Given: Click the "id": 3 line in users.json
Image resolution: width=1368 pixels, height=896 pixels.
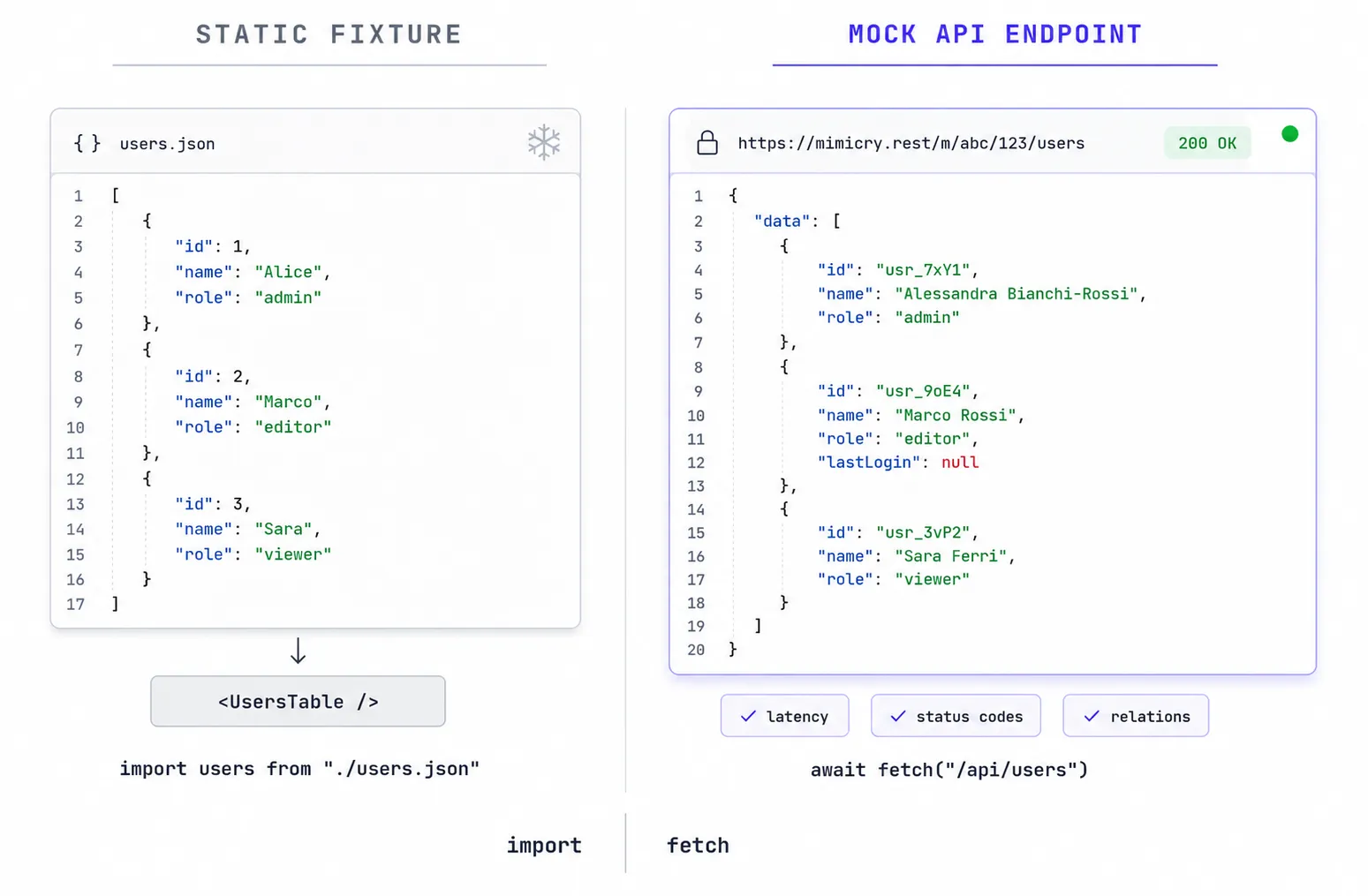Looking at the screenshot, I should pos(213,504).
